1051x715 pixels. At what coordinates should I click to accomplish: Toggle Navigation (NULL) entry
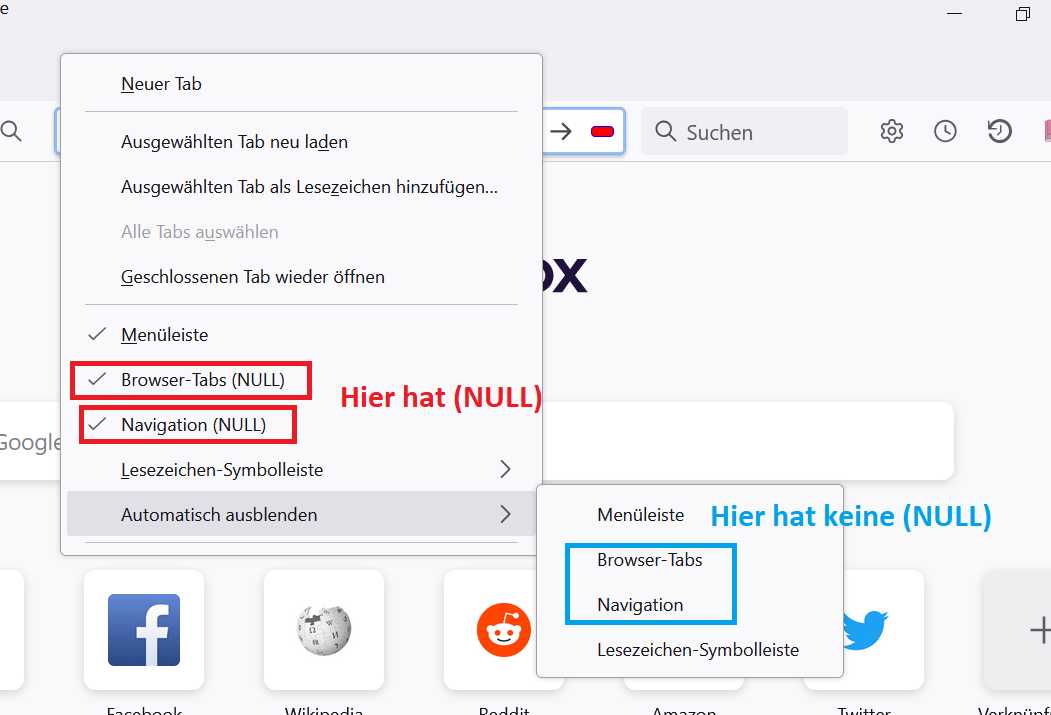[301, 425]
